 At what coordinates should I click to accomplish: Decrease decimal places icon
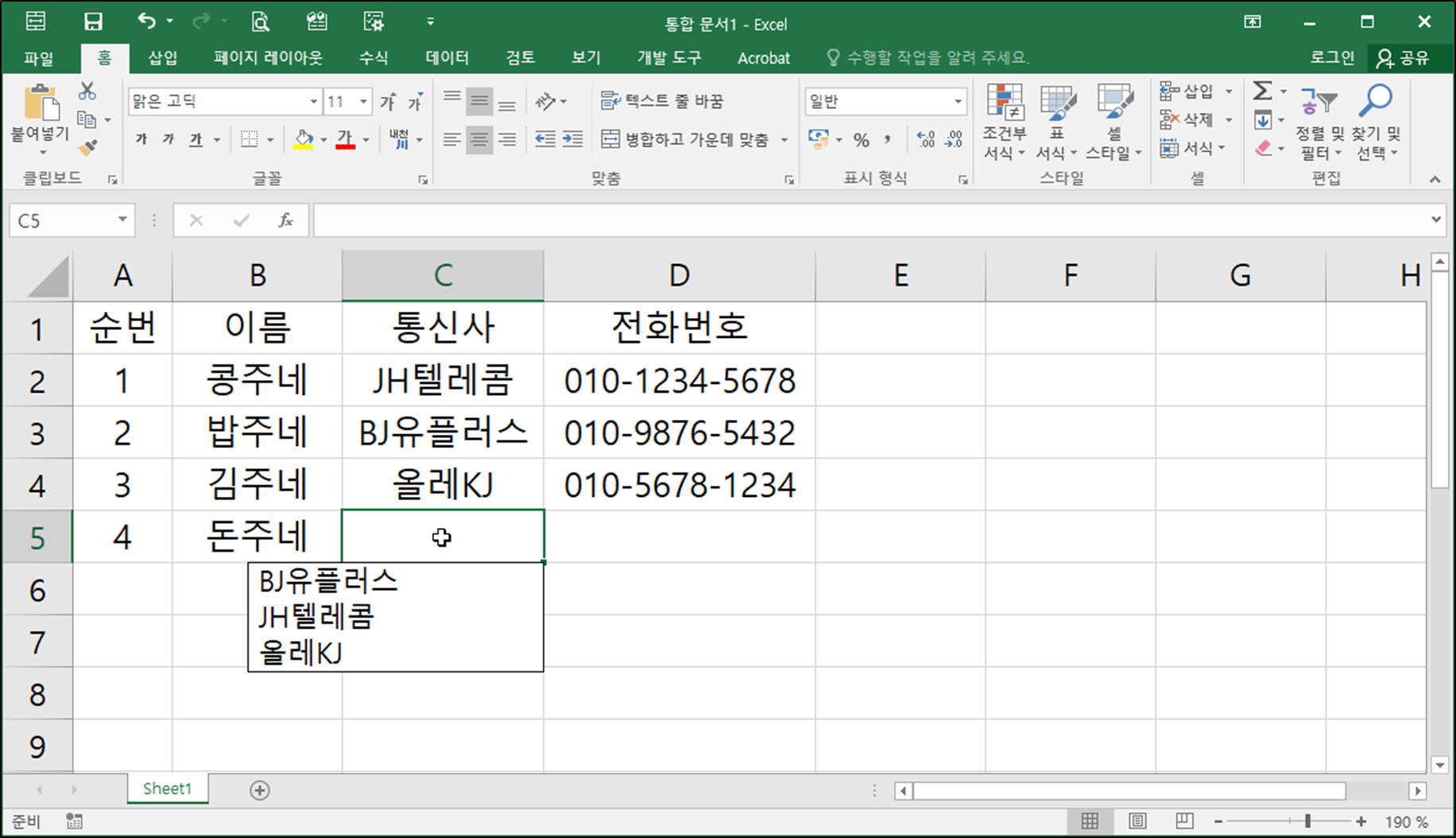954,140
